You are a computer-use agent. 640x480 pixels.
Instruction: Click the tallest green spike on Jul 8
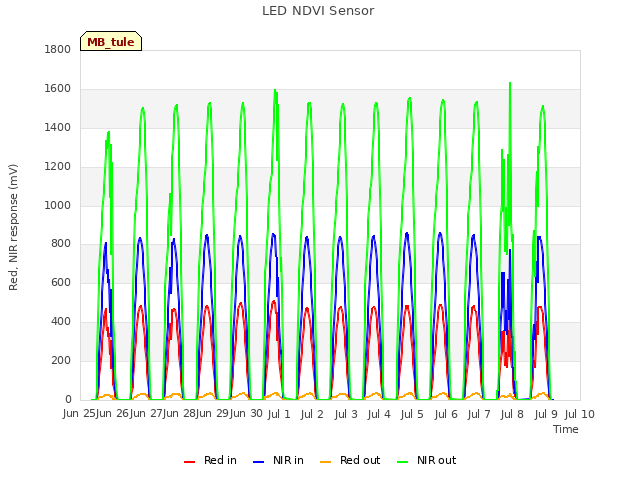pos(510,83)
